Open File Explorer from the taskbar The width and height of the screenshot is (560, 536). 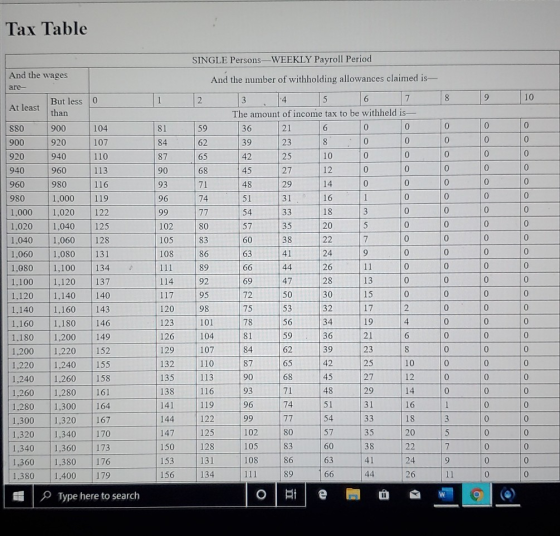tap(353, 494)
